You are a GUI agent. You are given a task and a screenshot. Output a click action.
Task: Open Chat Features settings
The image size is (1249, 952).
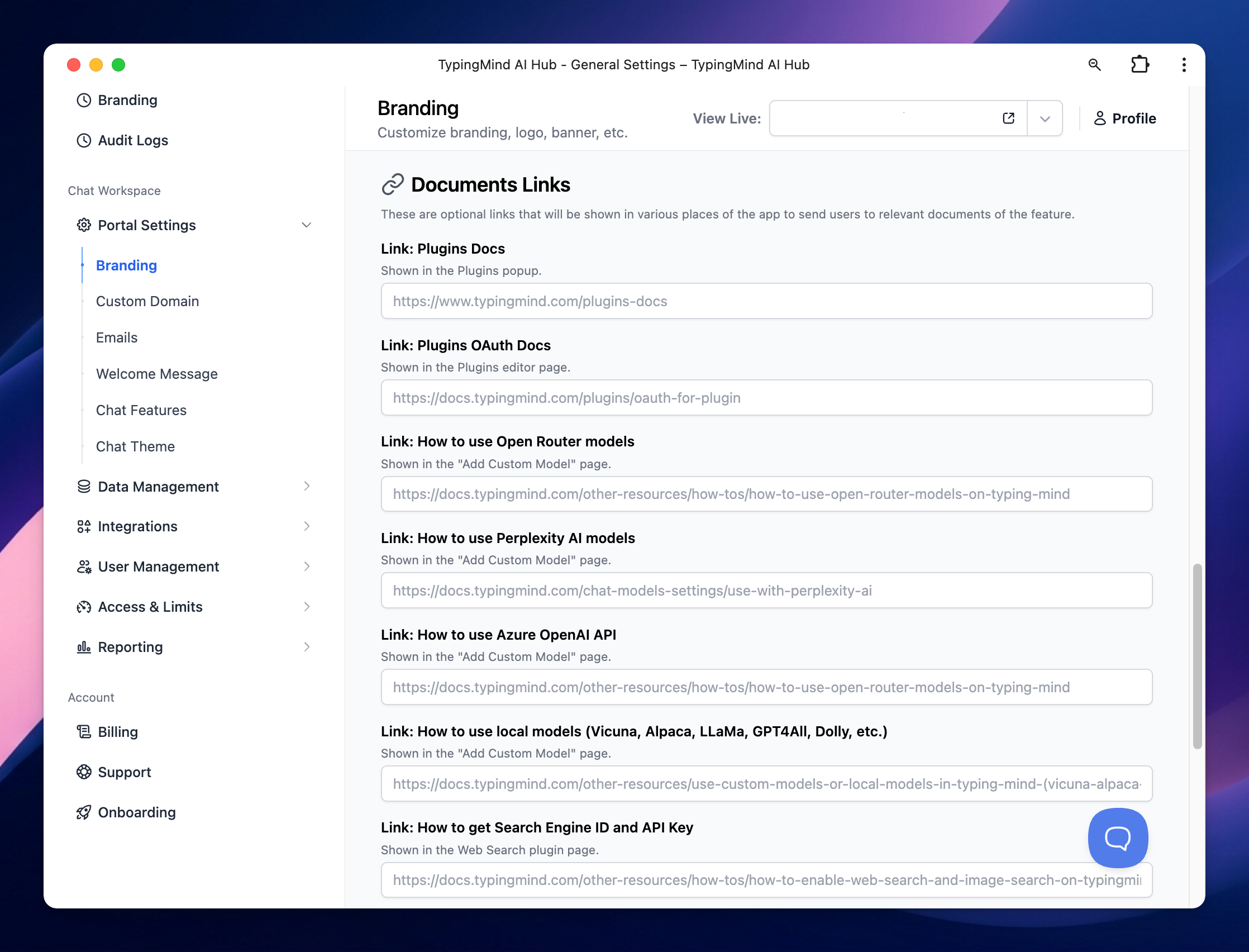tap(141, 410)
